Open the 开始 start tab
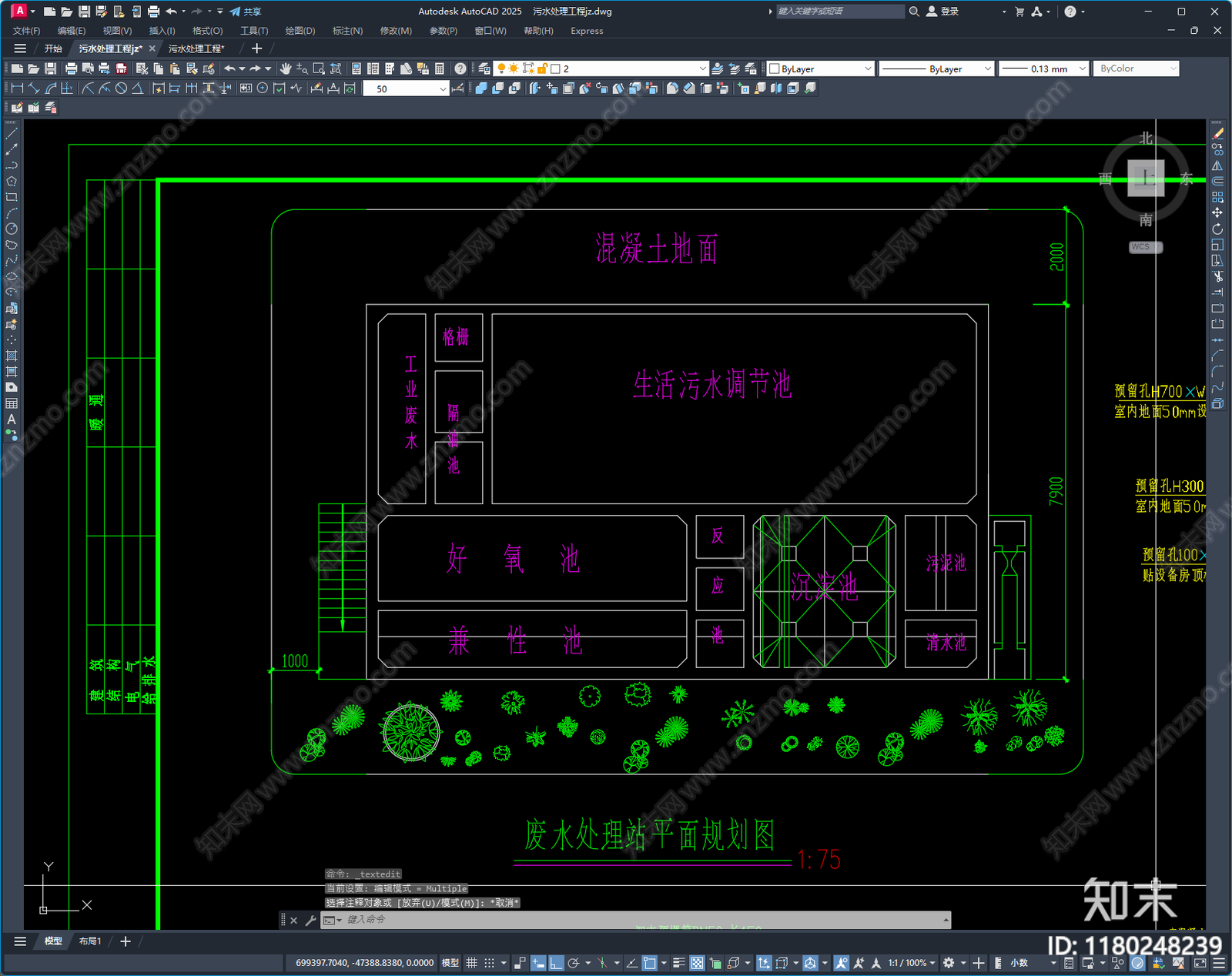Viewport: 1232px width, 976px height. [53, 48]
